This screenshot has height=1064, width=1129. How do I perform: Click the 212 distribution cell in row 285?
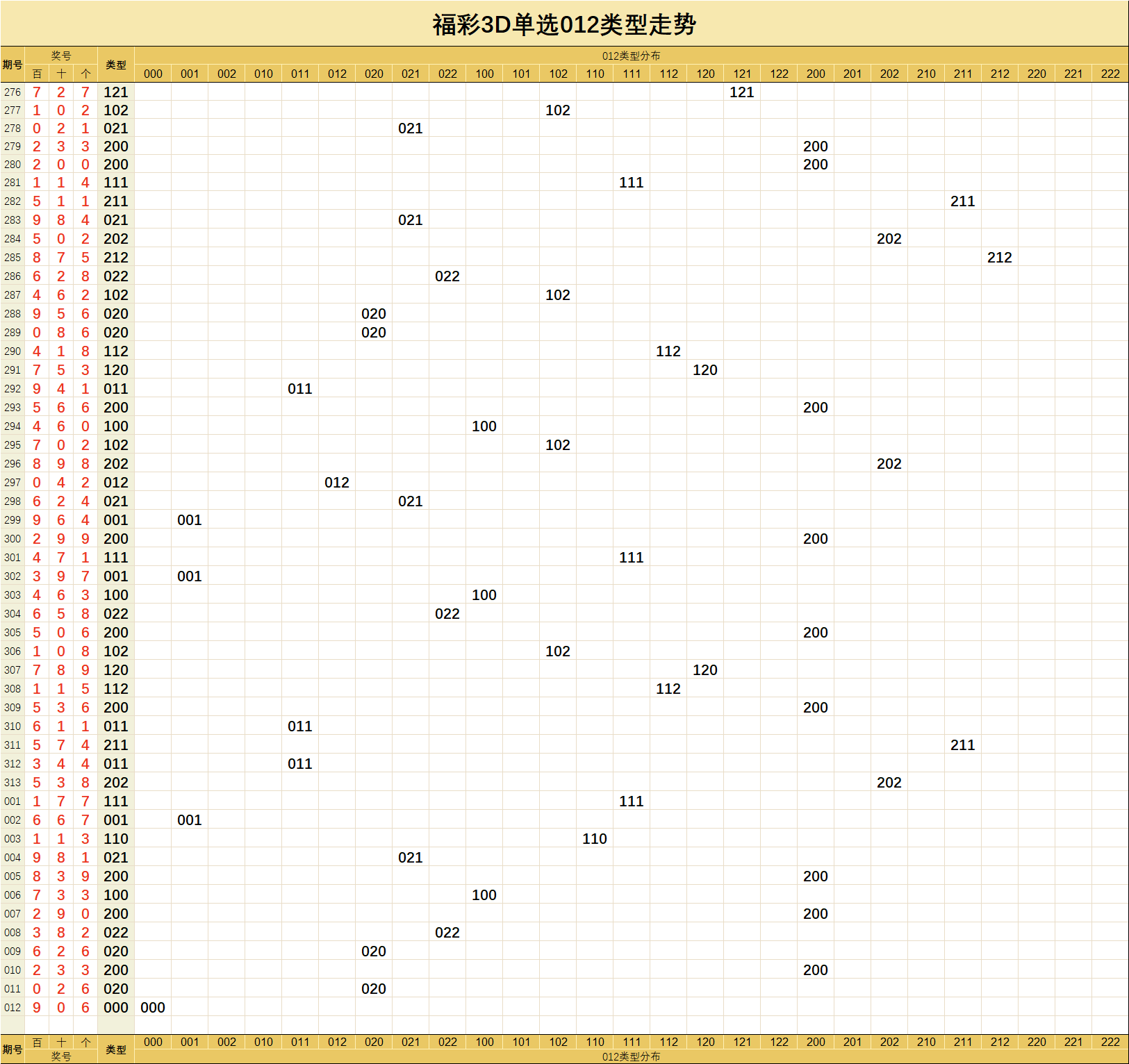point(1000,257)
